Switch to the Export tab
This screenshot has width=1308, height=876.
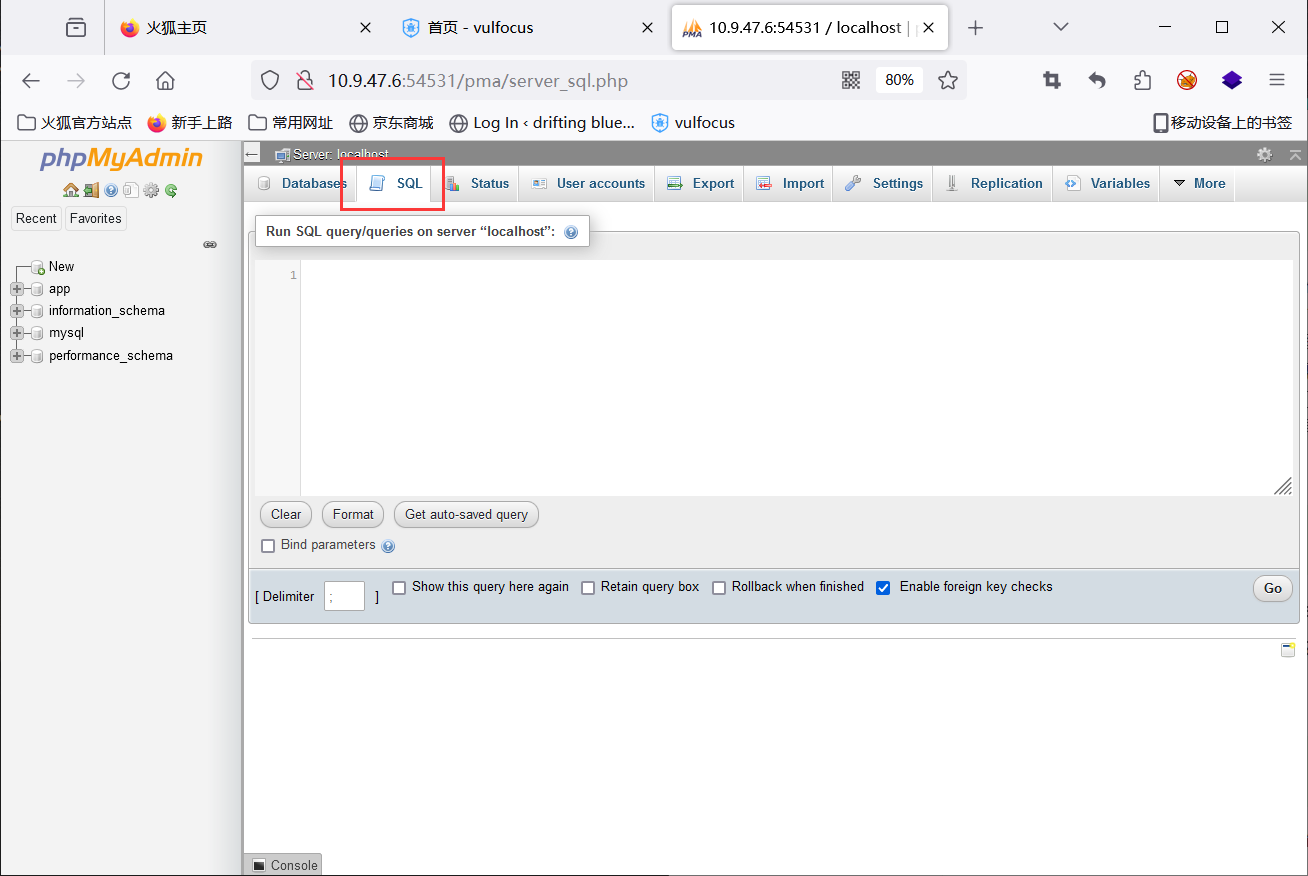pyautogui.click(x=700, y=184)
